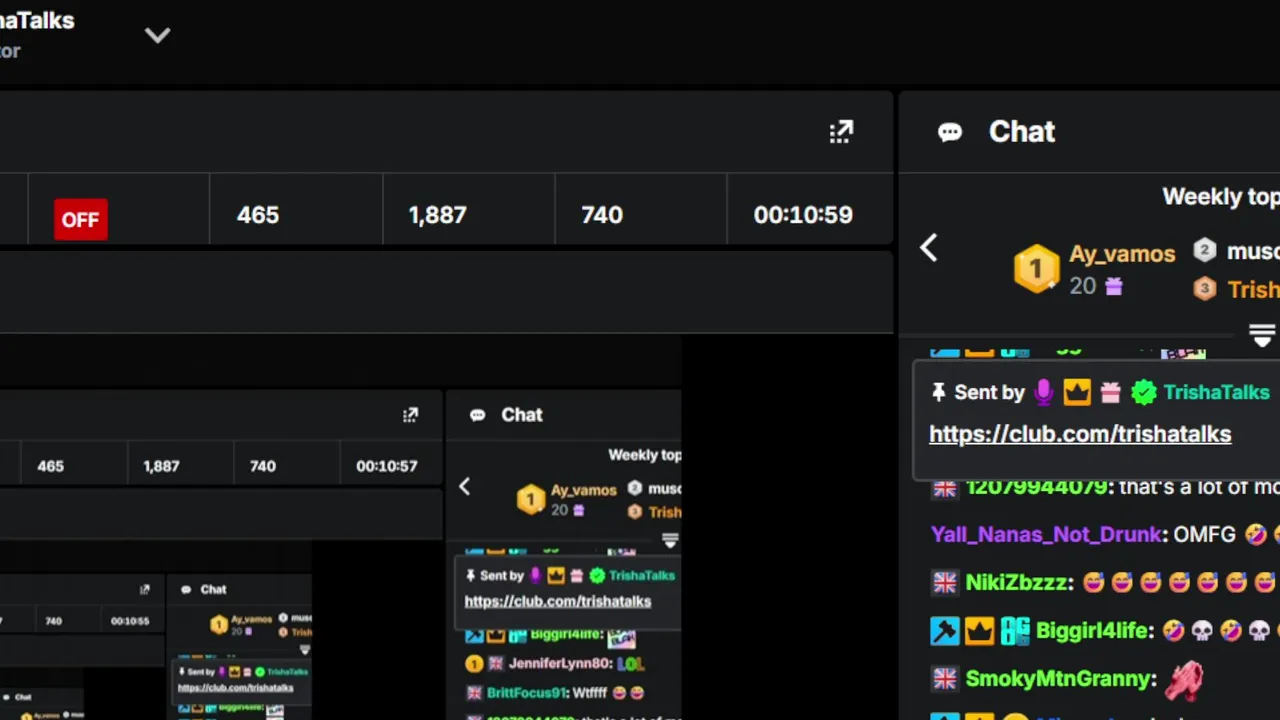The image size is (1280, 720).
Task: Click the gold rank 1 badge
Action: [x=1036, y=269]
